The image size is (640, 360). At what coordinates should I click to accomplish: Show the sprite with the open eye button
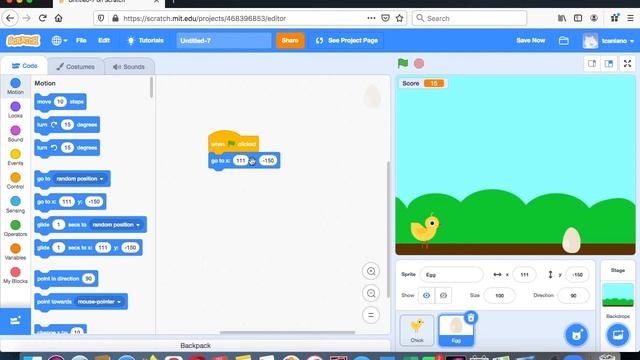[x=426, y=296]
